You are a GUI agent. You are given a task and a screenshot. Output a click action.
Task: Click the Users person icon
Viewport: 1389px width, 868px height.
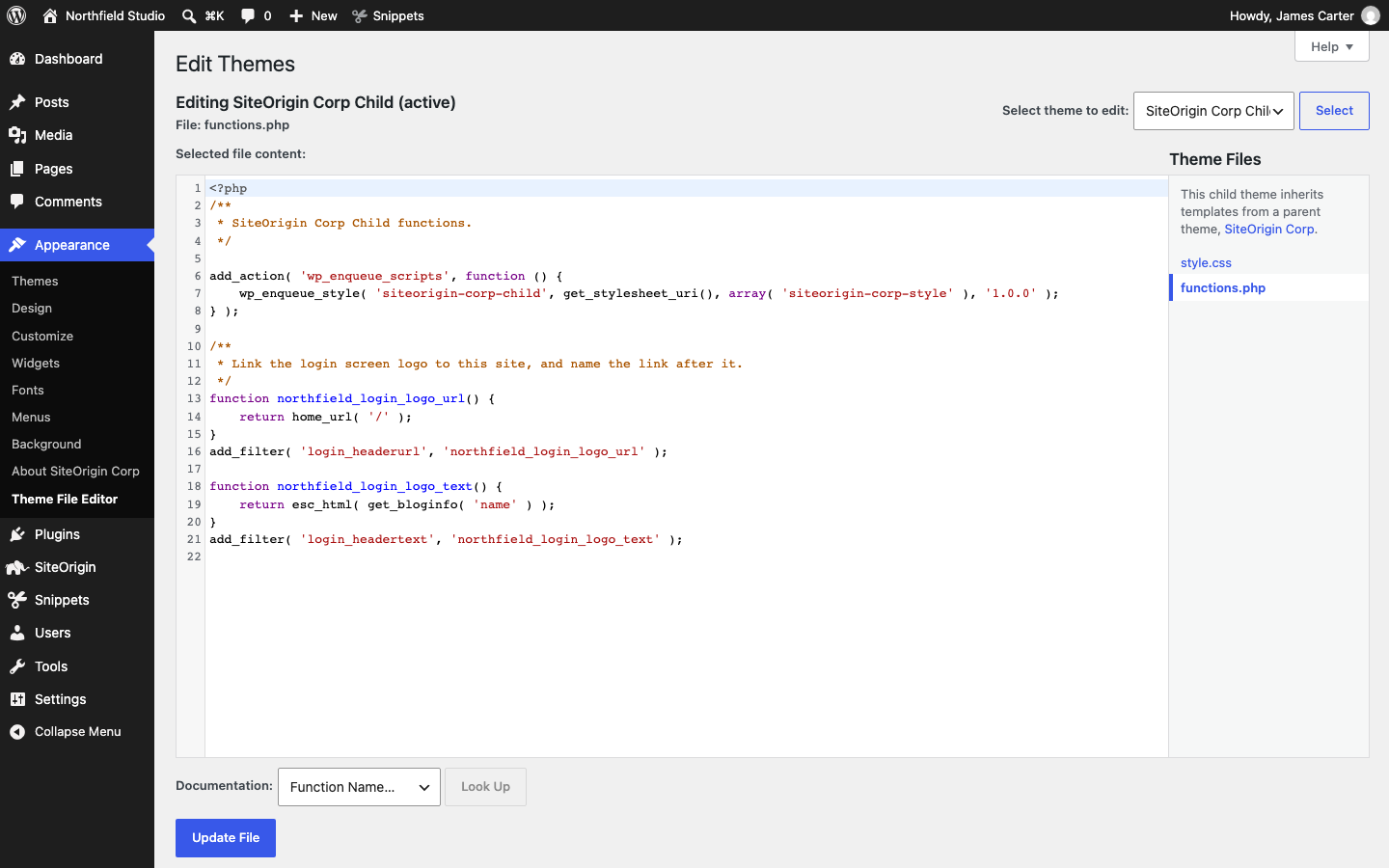coord(17,633)
